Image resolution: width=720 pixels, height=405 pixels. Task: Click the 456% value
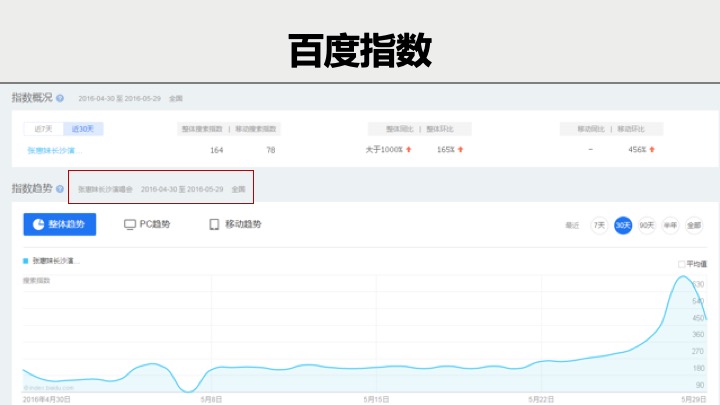pos(637,150)
